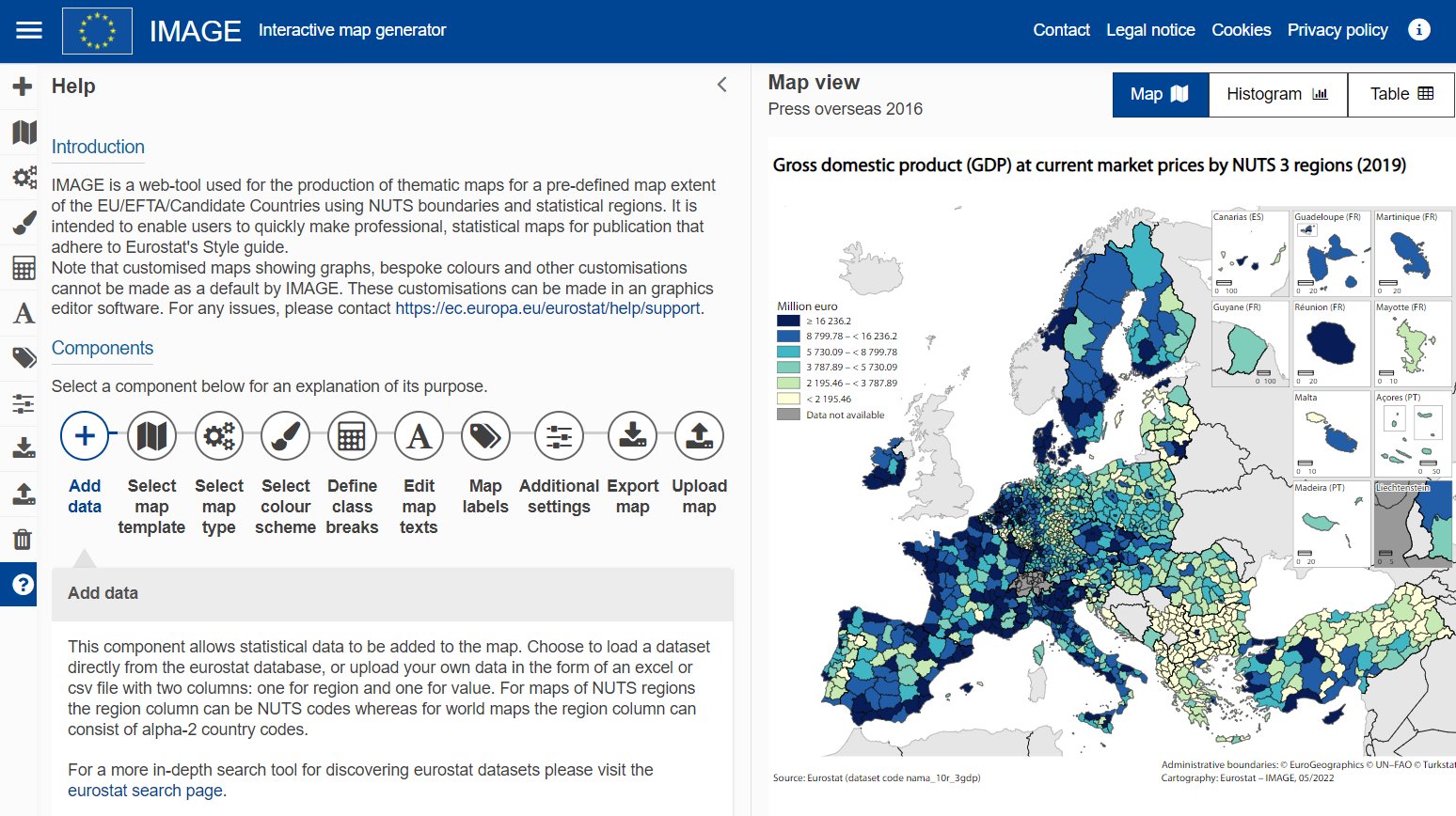1456x816 pixels.
Task: Select the Map labels component circle
Action: pos(485,436)
